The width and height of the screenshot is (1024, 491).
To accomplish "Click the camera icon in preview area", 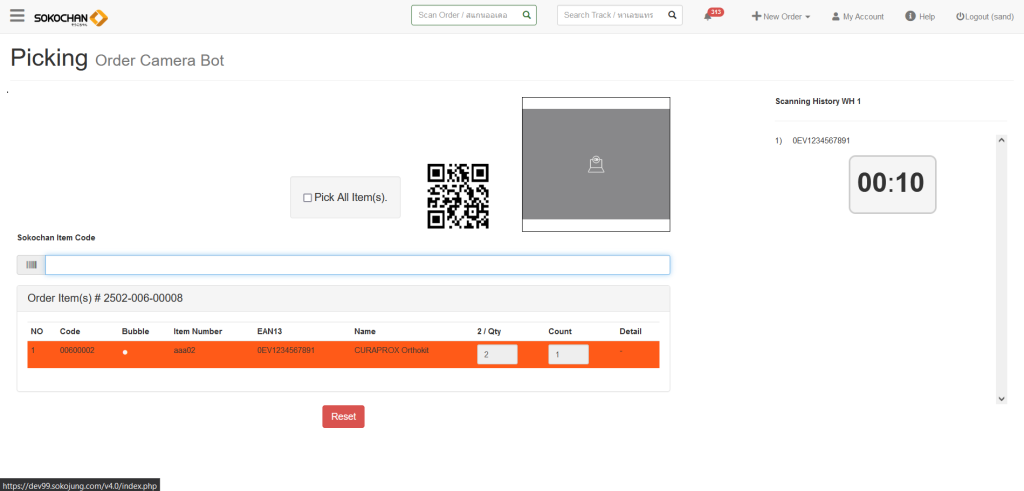I will pyautogui.click(x=596, y=165).
